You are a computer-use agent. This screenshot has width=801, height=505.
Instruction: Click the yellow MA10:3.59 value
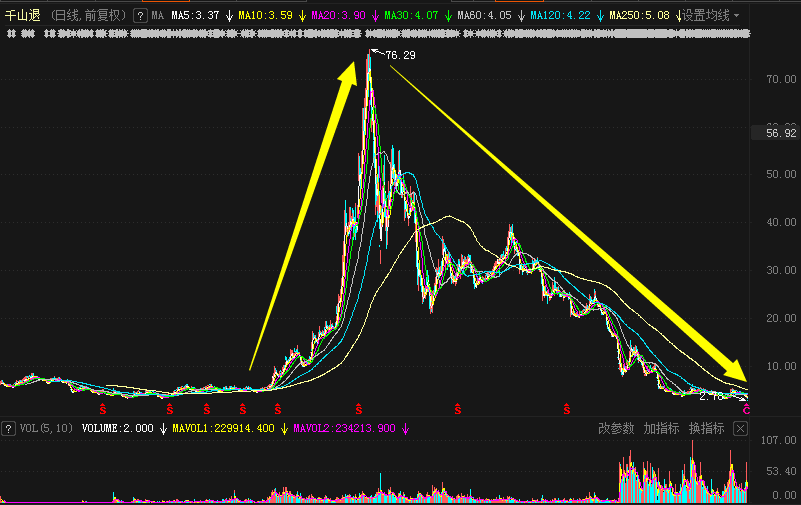pos(266,16)
